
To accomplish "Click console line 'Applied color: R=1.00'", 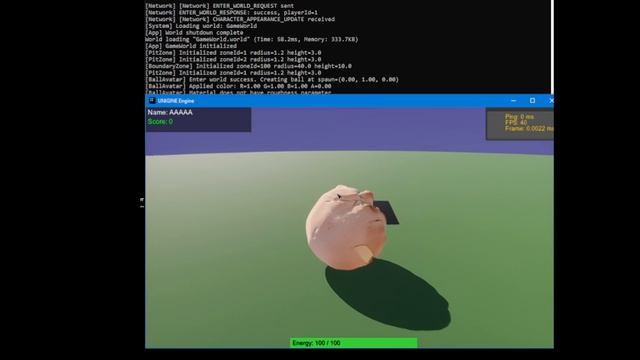I will tap(238, 86).
